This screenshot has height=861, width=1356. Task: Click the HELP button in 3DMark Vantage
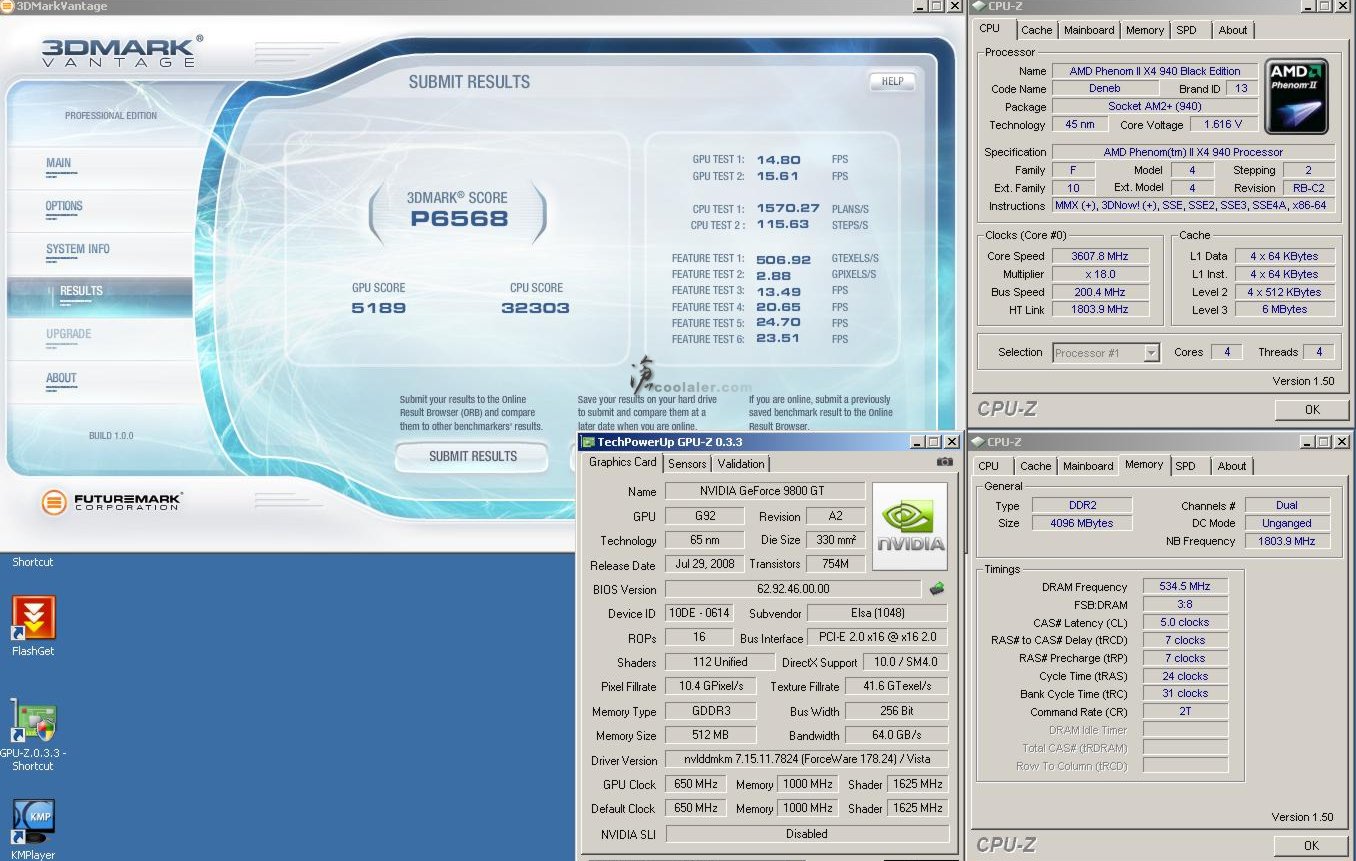[892, 82]
